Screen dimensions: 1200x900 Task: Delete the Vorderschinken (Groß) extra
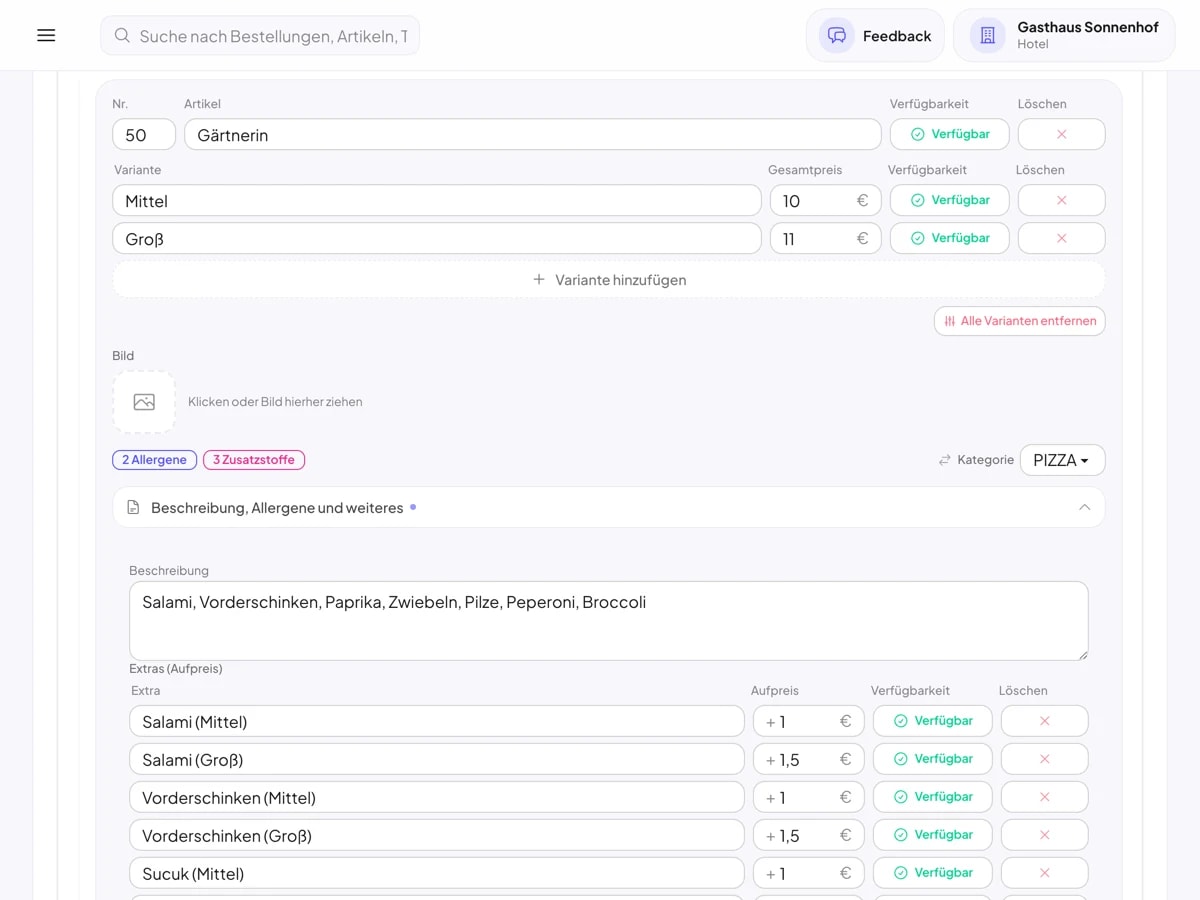(1044, 835)
